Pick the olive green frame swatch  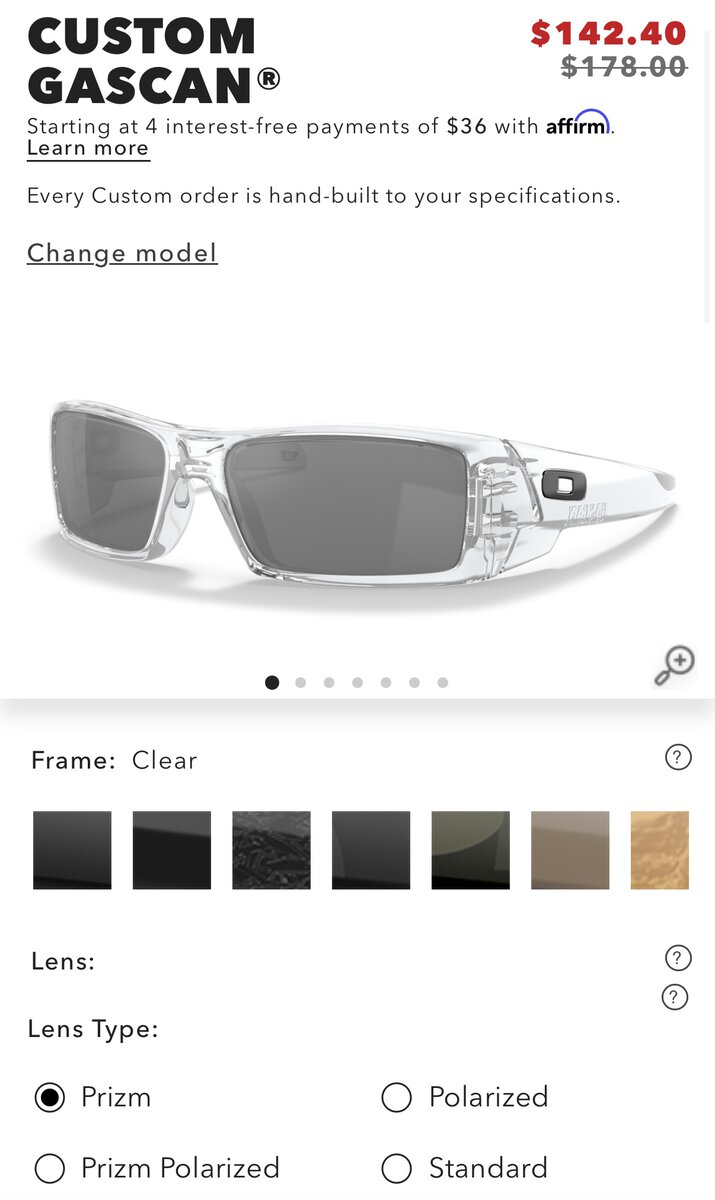470,850
